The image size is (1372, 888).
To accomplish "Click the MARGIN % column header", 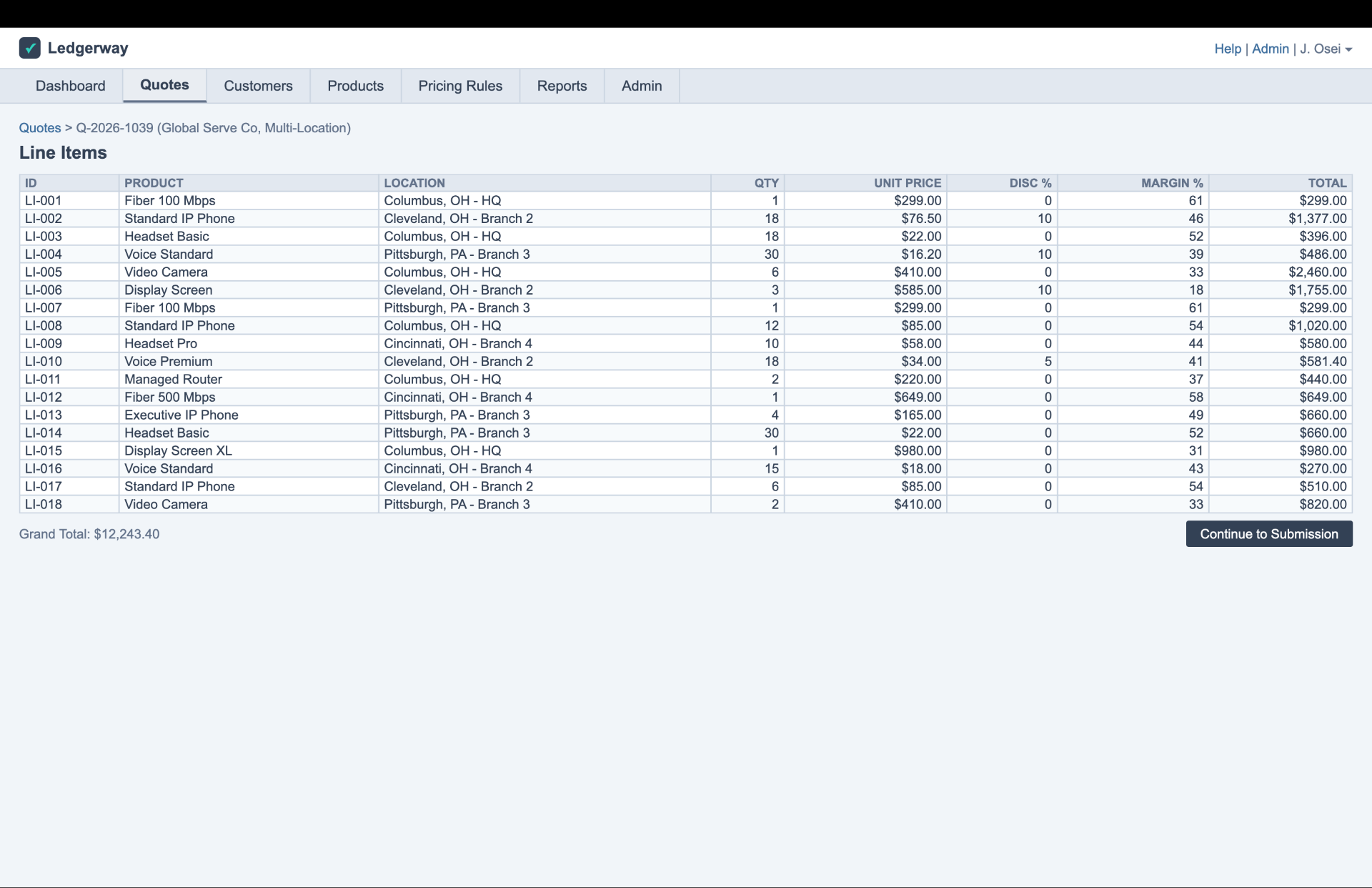I will pos(1133,183).
